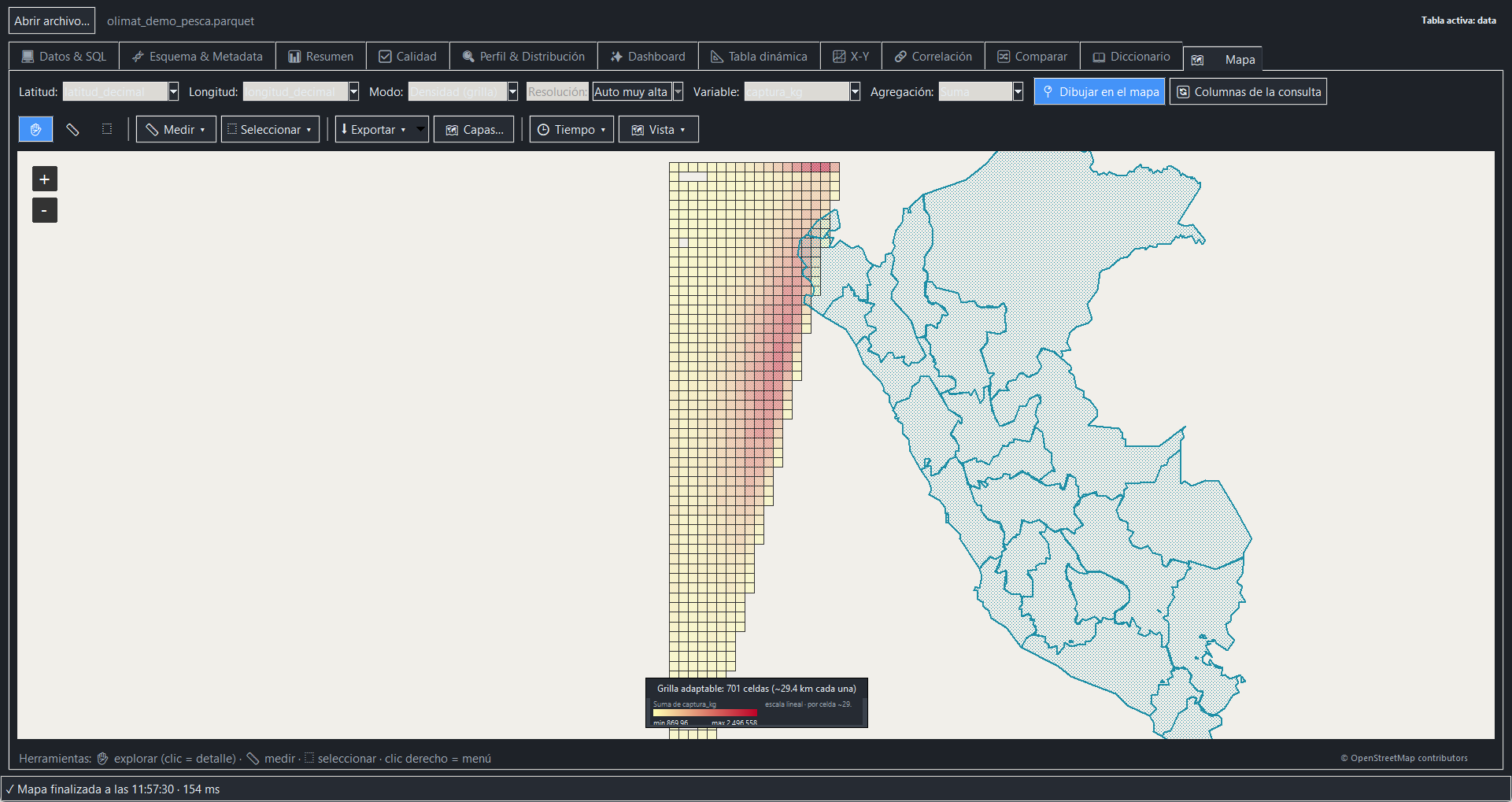
Task: Open the Capas dialog button
Action: pyautogui.click(x=474, y=129)
